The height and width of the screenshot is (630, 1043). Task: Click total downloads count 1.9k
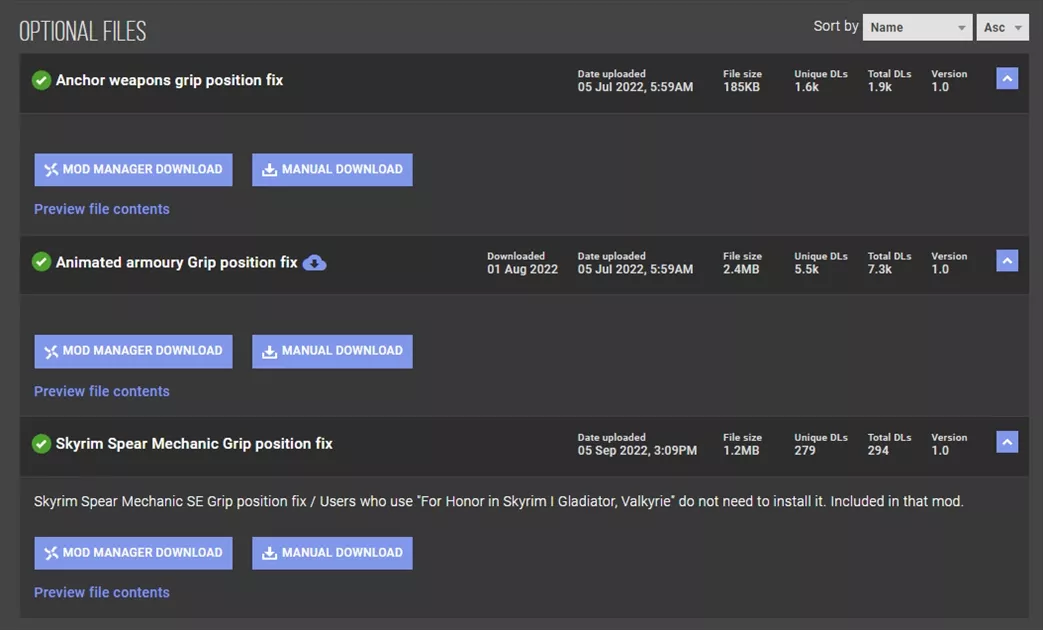click(x=879, y=87)
